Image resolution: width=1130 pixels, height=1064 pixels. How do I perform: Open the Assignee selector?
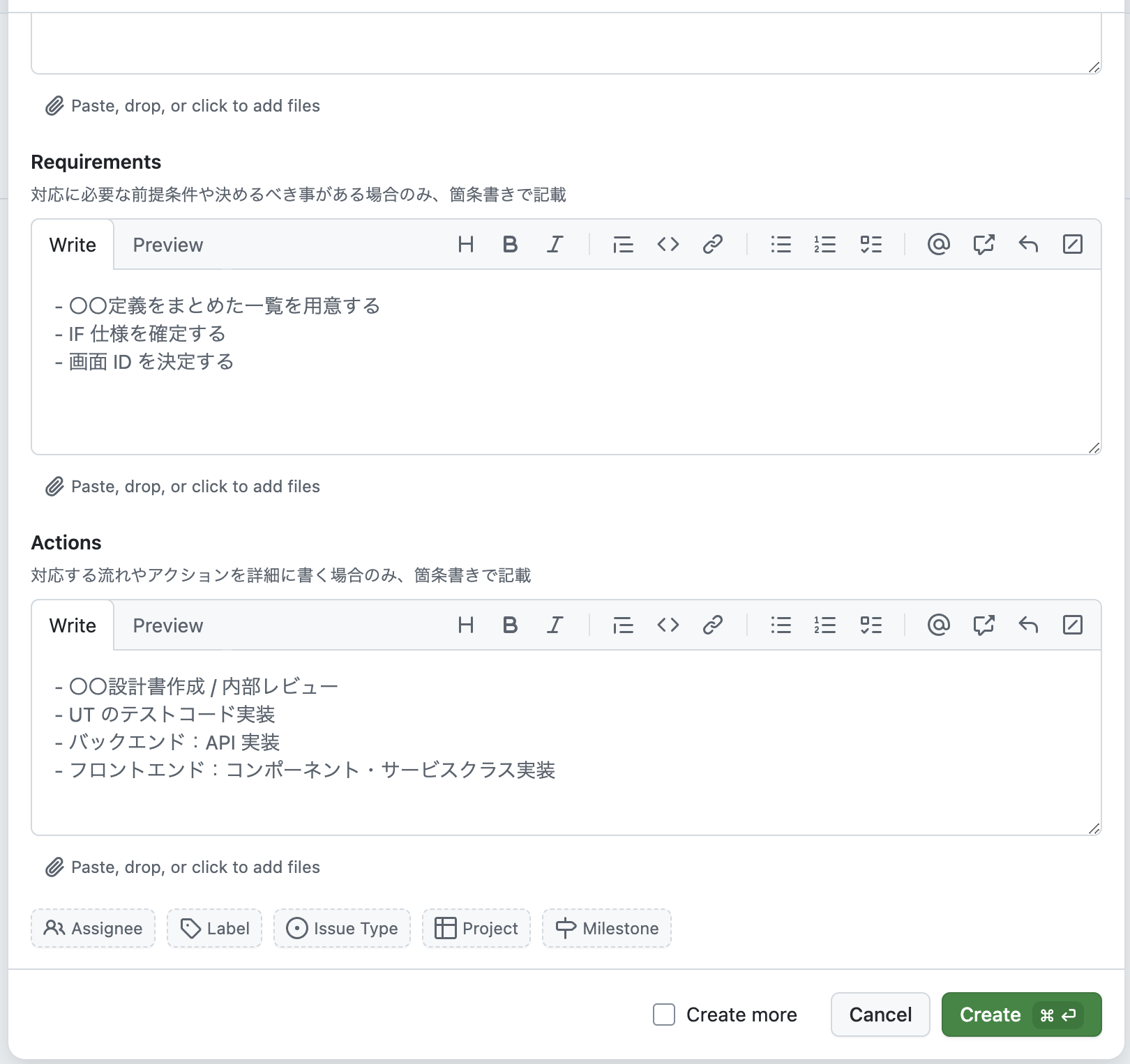[93, 928]
